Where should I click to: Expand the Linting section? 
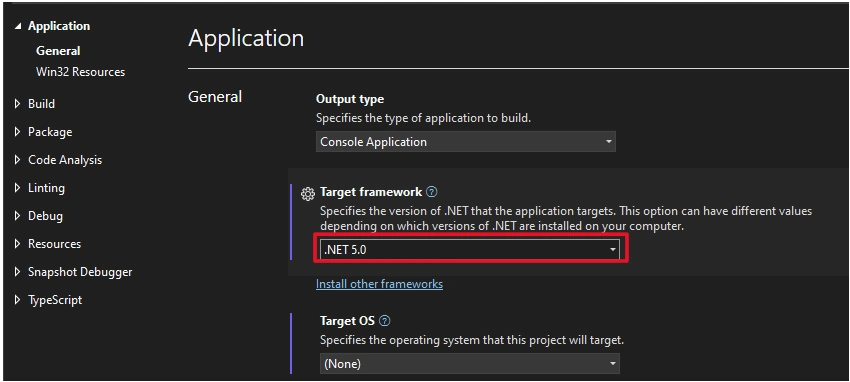coord(17,188)
